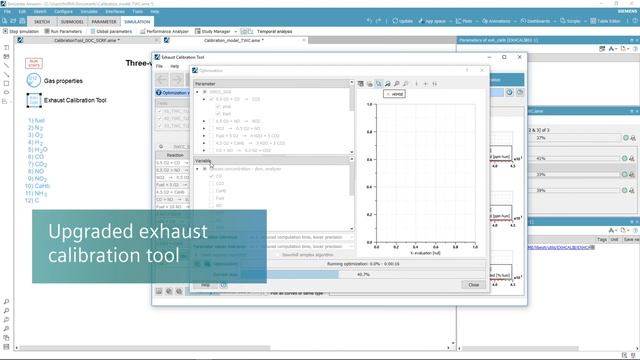Image resolution: width=640 pixels, height=360 pixels.
Task: Switch to PARAMETER mode tab
Action: pos(104,22)
